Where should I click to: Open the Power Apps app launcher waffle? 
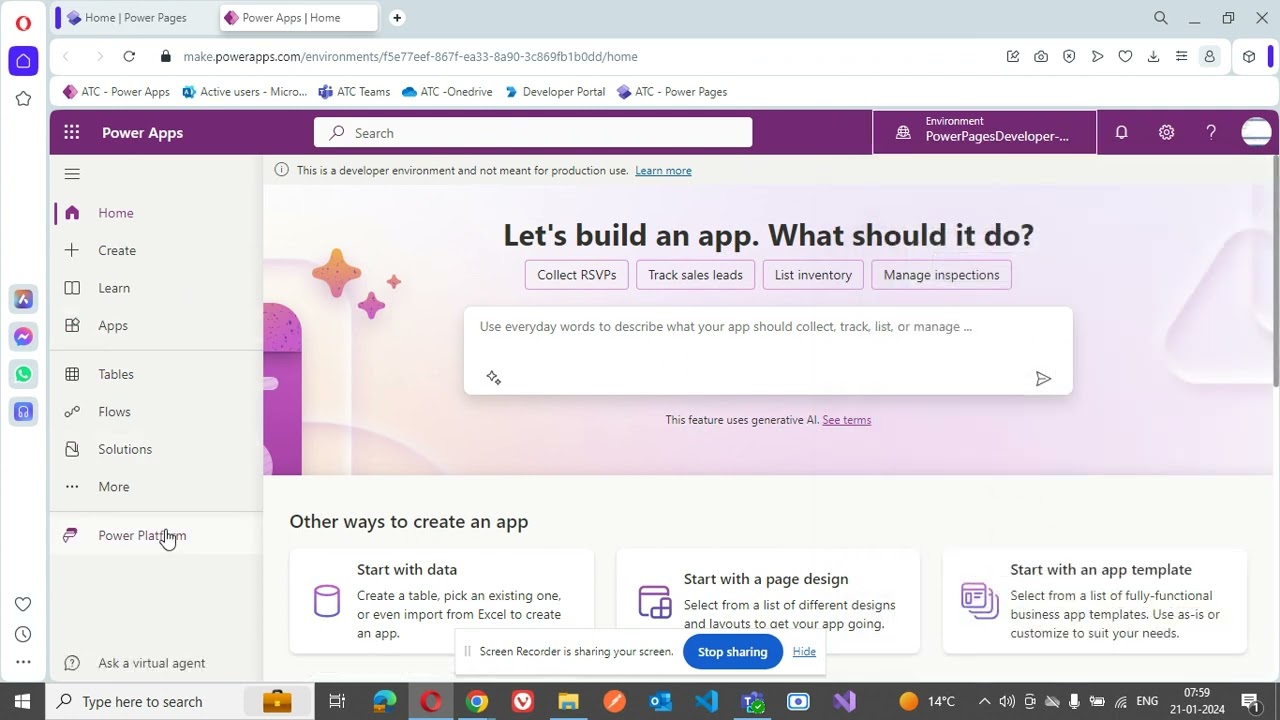(71, 132)
